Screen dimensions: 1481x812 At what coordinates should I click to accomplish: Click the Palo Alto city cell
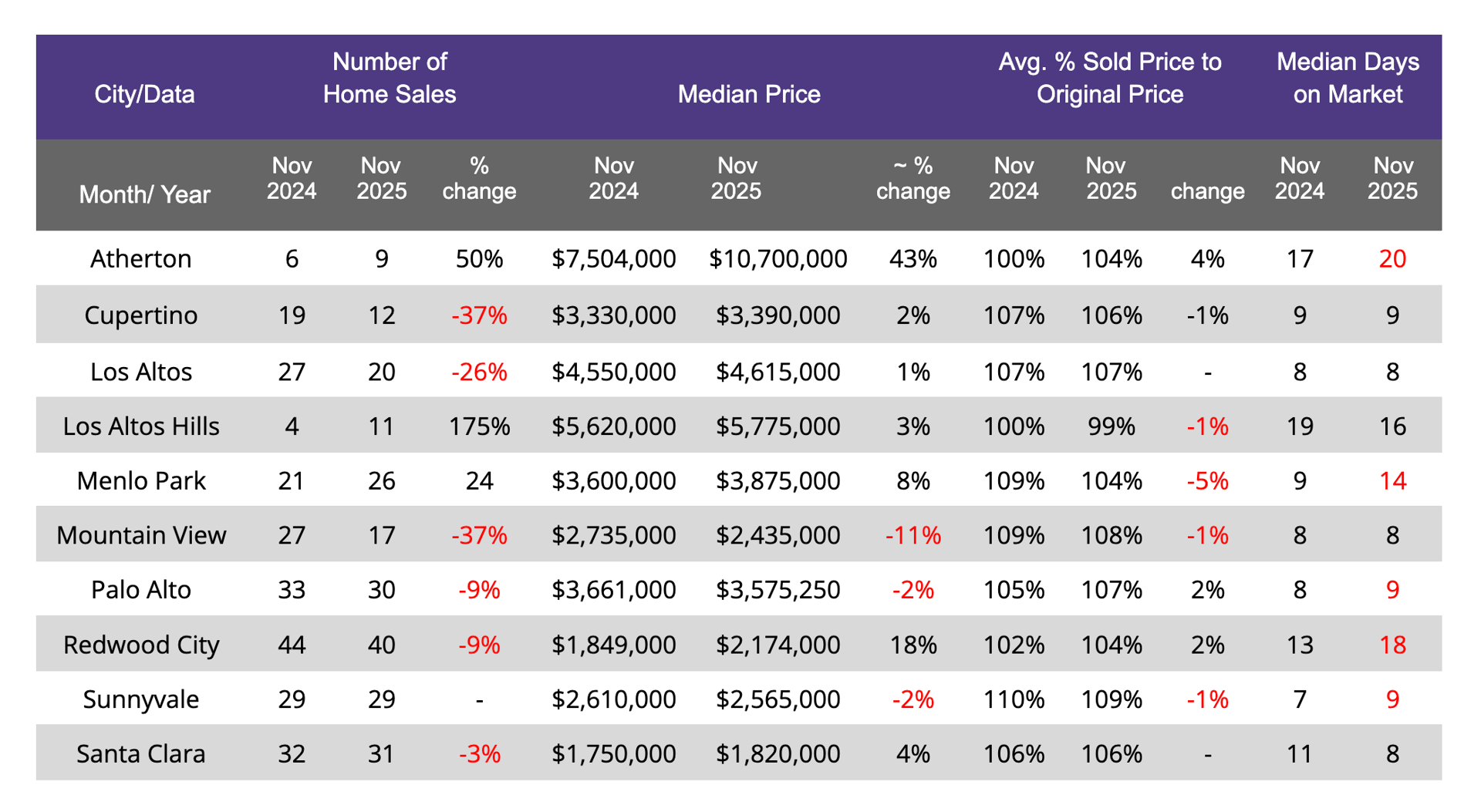point(140,589)
